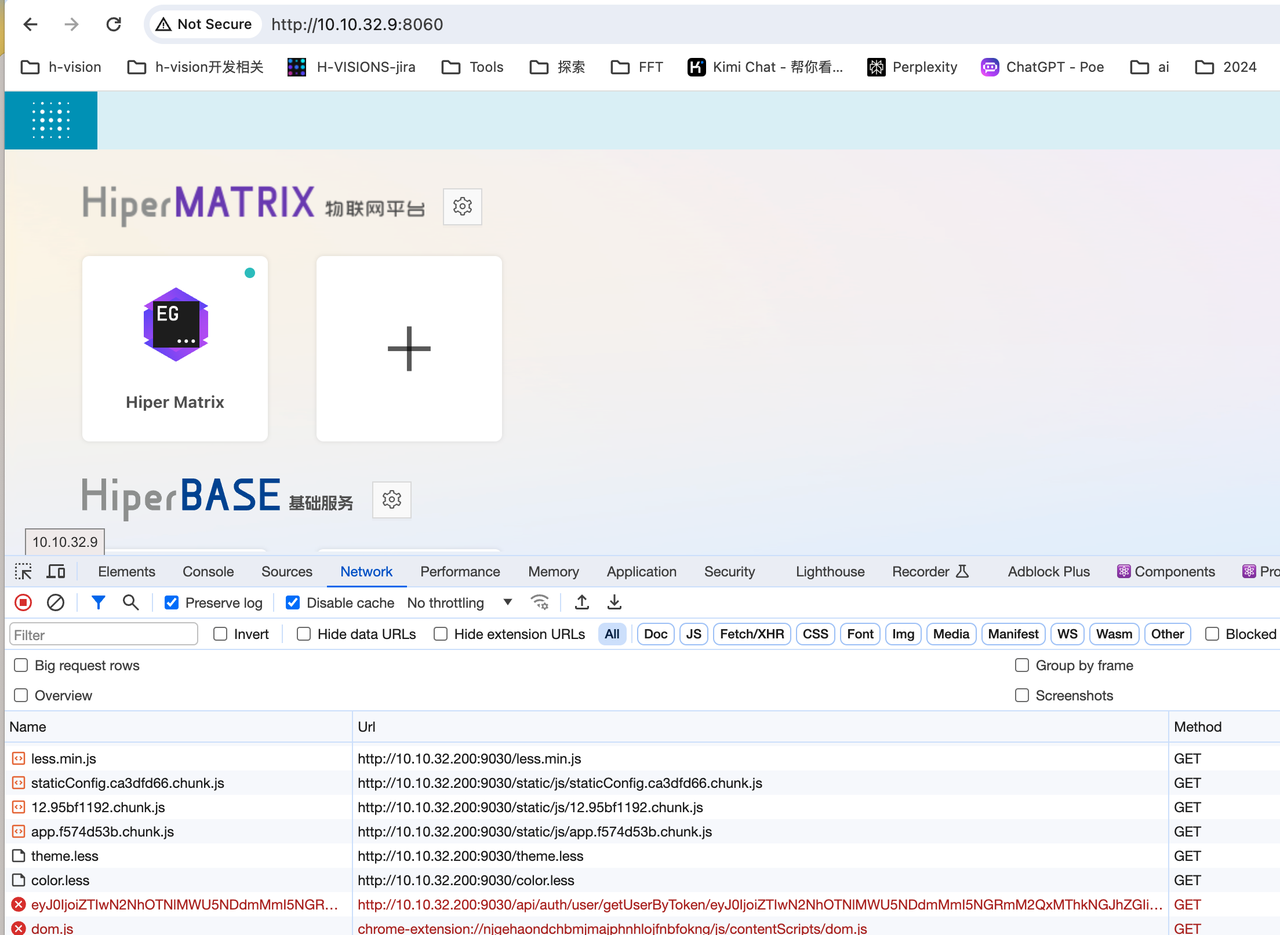This screenshot has height=935, width=1280.
Task: Open the FFT bookmark folder
Action: [637, 67]
